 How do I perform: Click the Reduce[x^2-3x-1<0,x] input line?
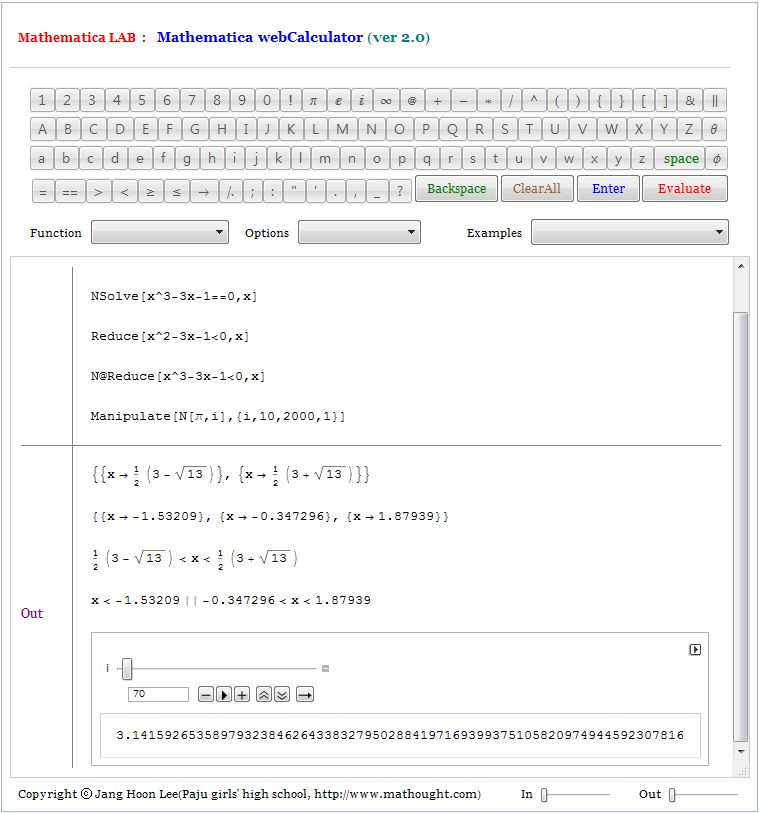170,337
